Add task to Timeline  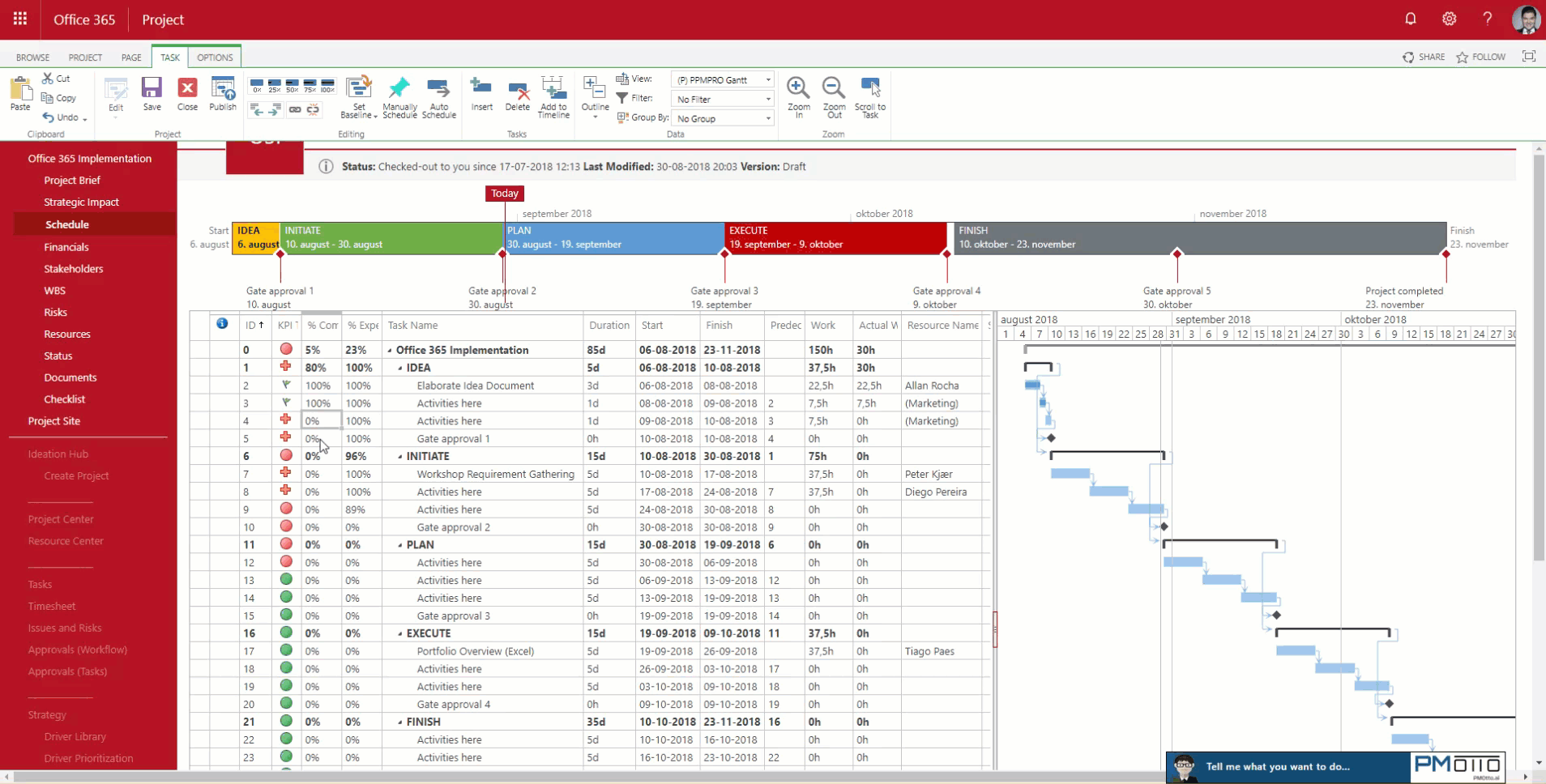point(553,97)
